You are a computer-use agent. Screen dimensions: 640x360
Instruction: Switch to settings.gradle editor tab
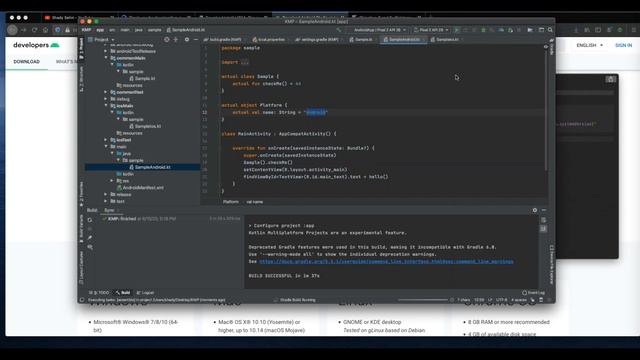point(317,40)
